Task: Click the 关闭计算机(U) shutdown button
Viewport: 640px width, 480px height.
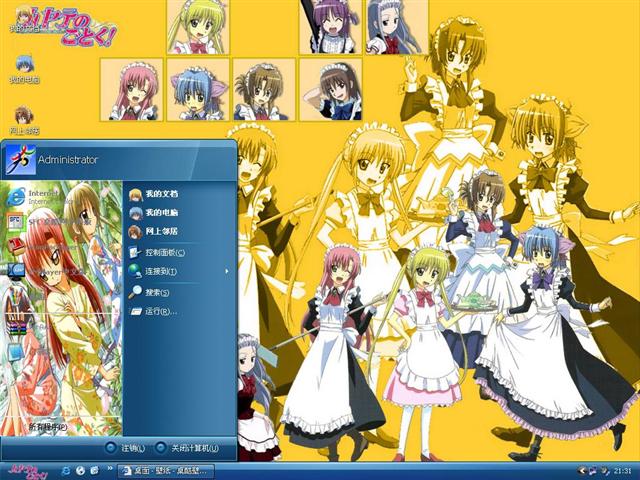Action: coord(187,448)
